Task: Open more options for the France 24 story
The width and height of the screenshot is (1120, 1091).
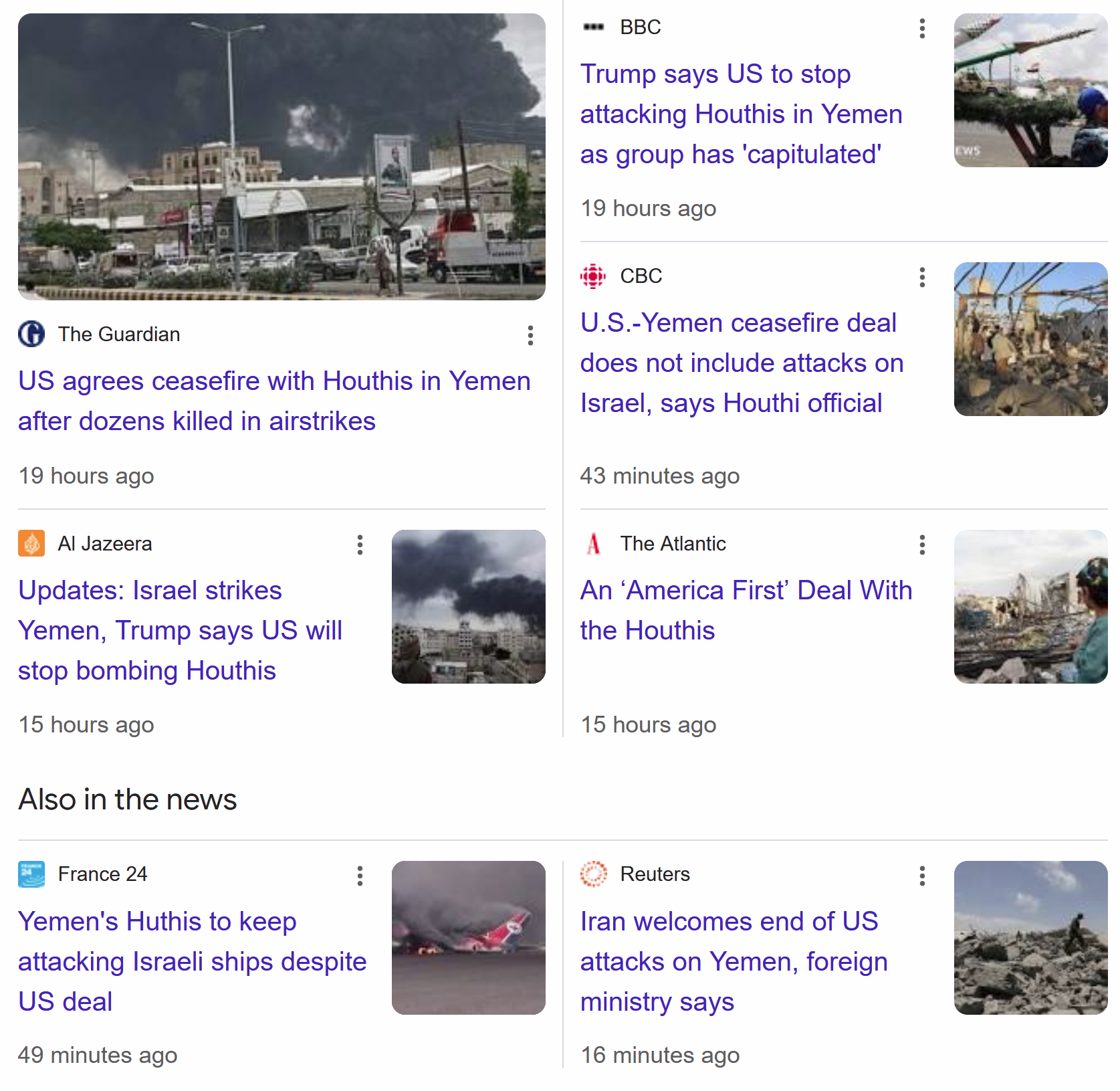Action: click(360, 876)
